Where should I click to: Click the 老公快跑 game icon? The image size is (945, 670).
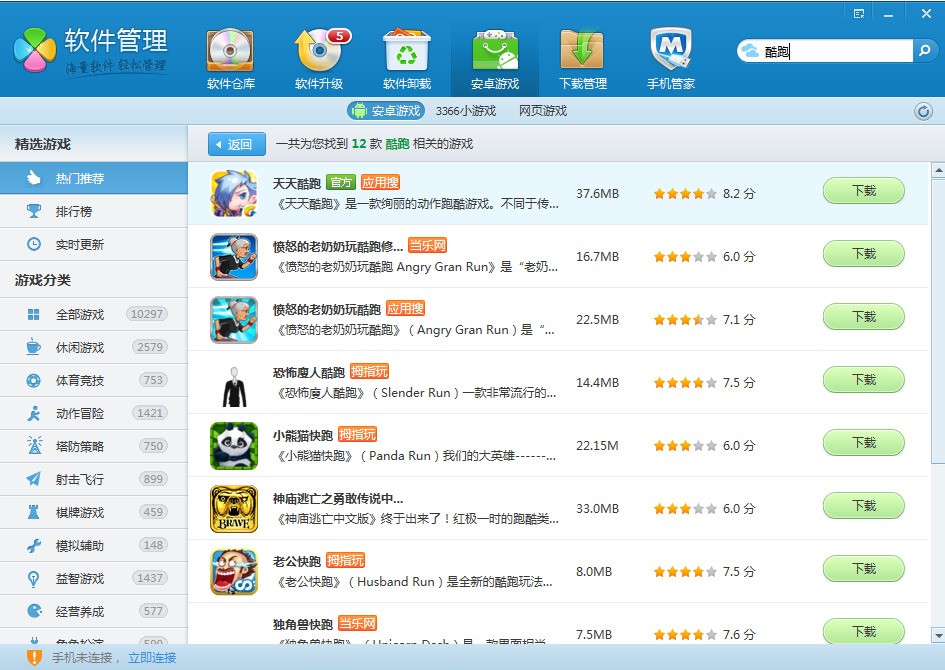click(x=234, y=572)
